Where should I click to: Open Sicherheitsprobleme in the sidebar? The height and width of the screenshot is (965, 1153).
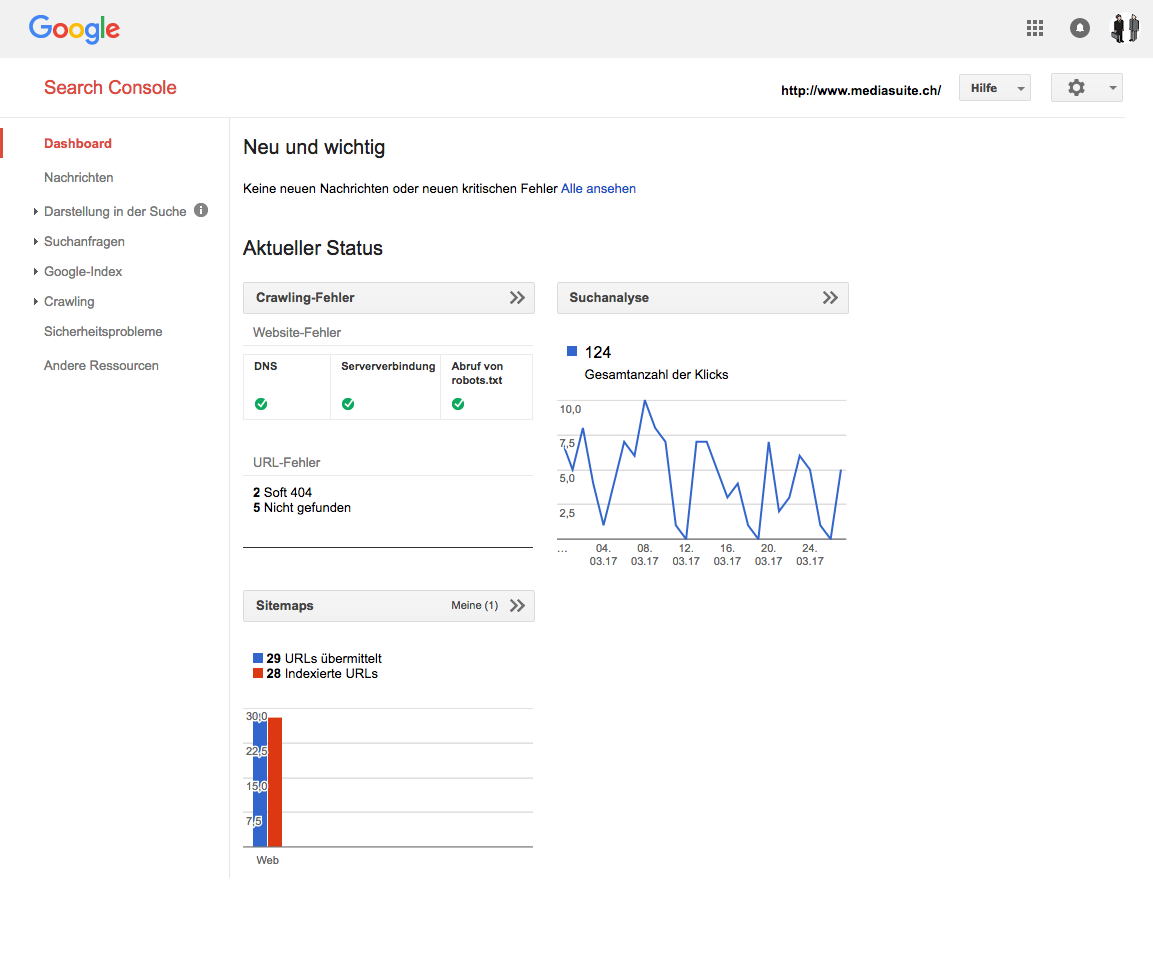pyautogui.click(x=103, y=332)
